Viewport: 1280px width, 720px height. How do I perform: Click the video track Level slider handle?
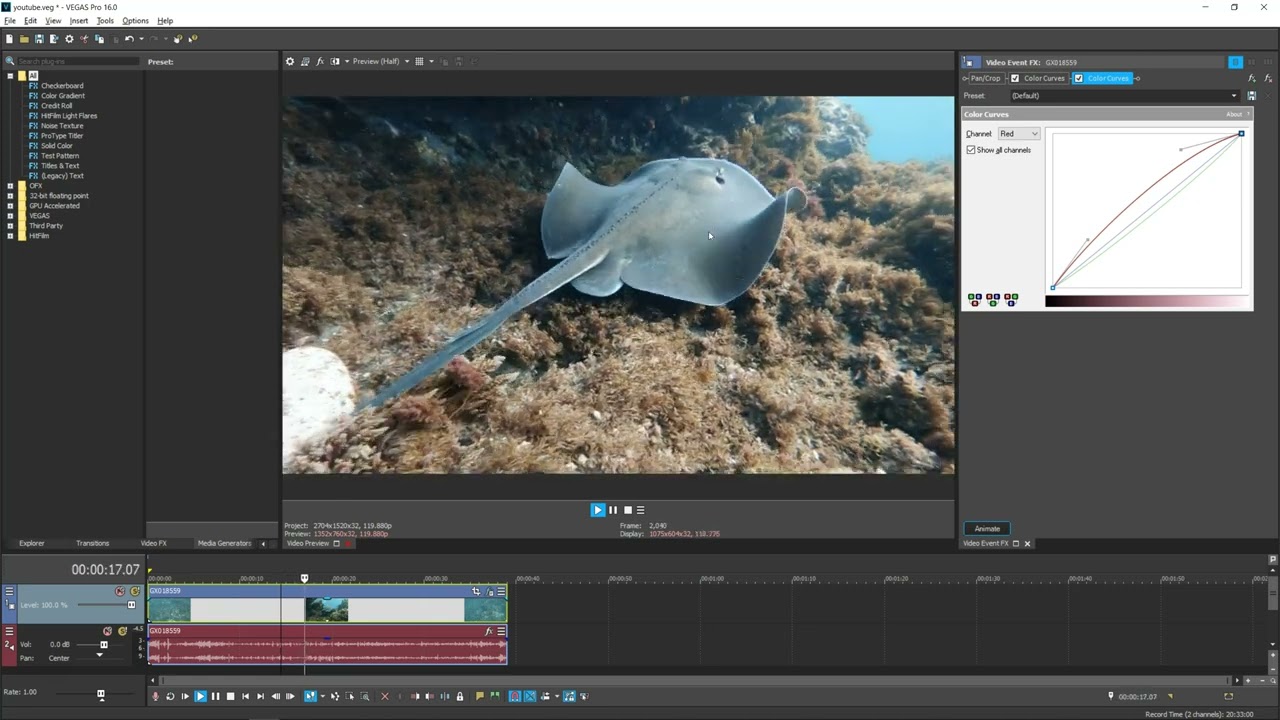(x=131, y=605)
